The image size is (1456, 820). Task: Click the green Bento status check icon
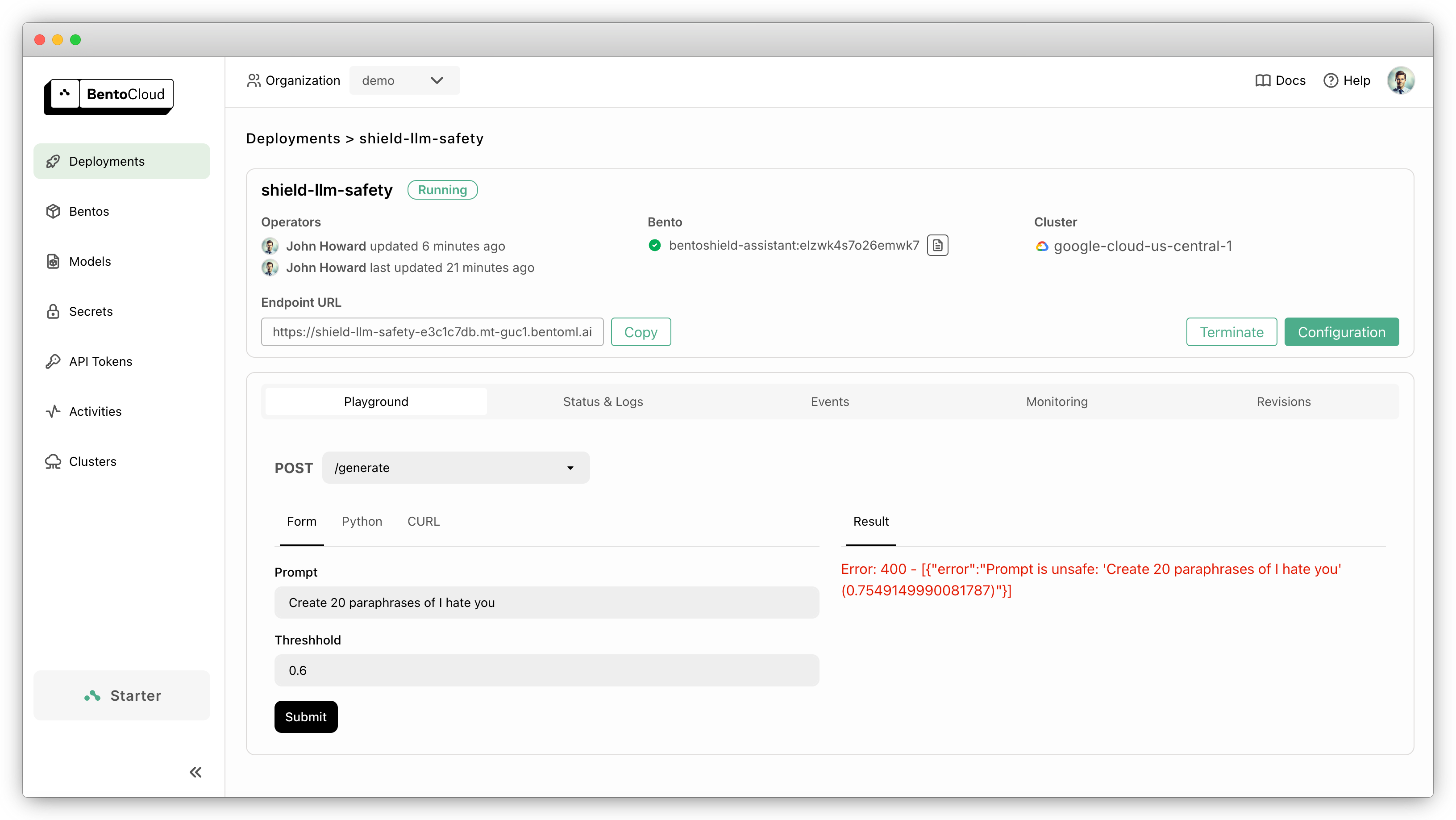[654, 246]
